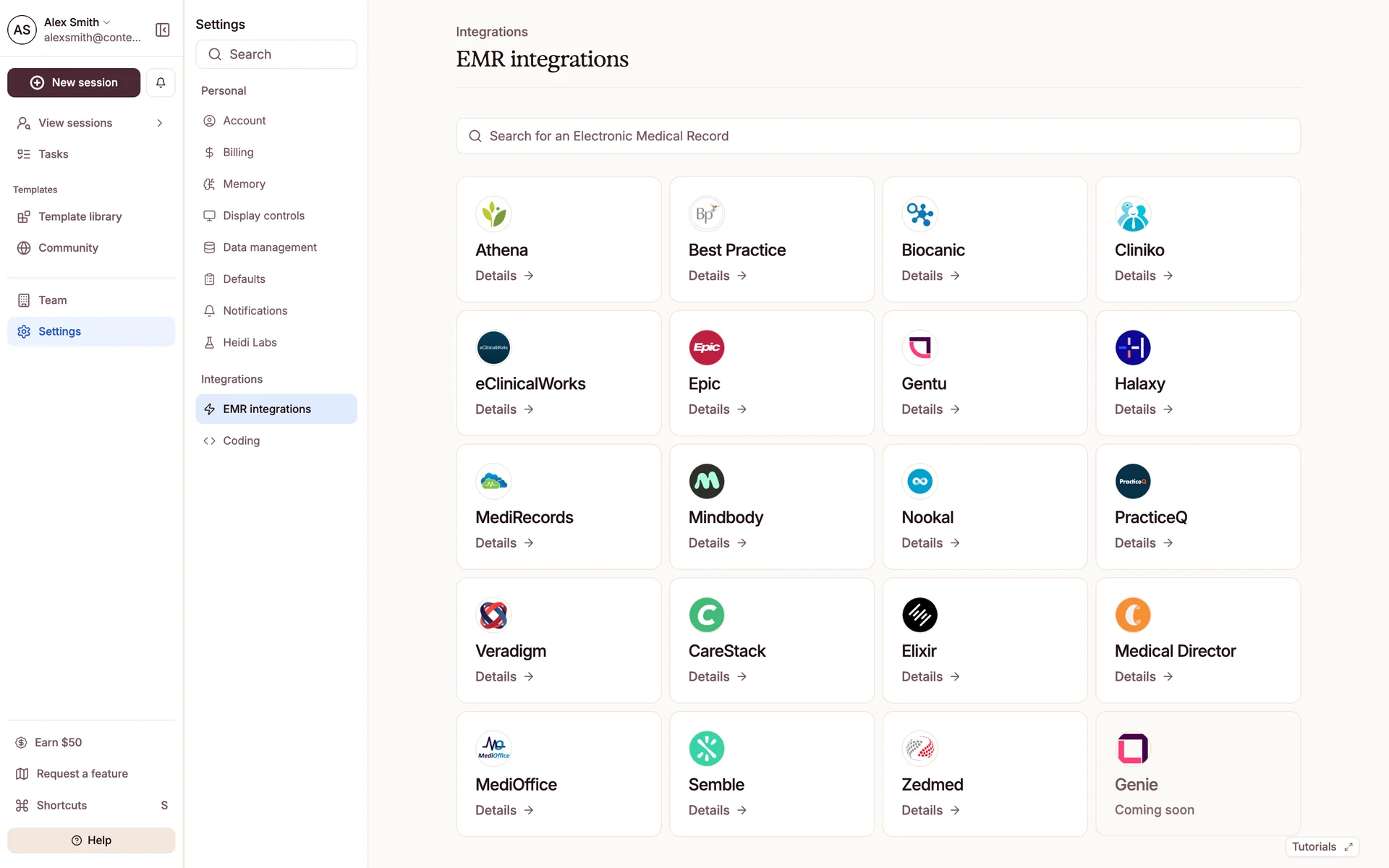Click the Semble logo icon
The width and height of the screenshot is (1389, 868).
pos(706,749)
